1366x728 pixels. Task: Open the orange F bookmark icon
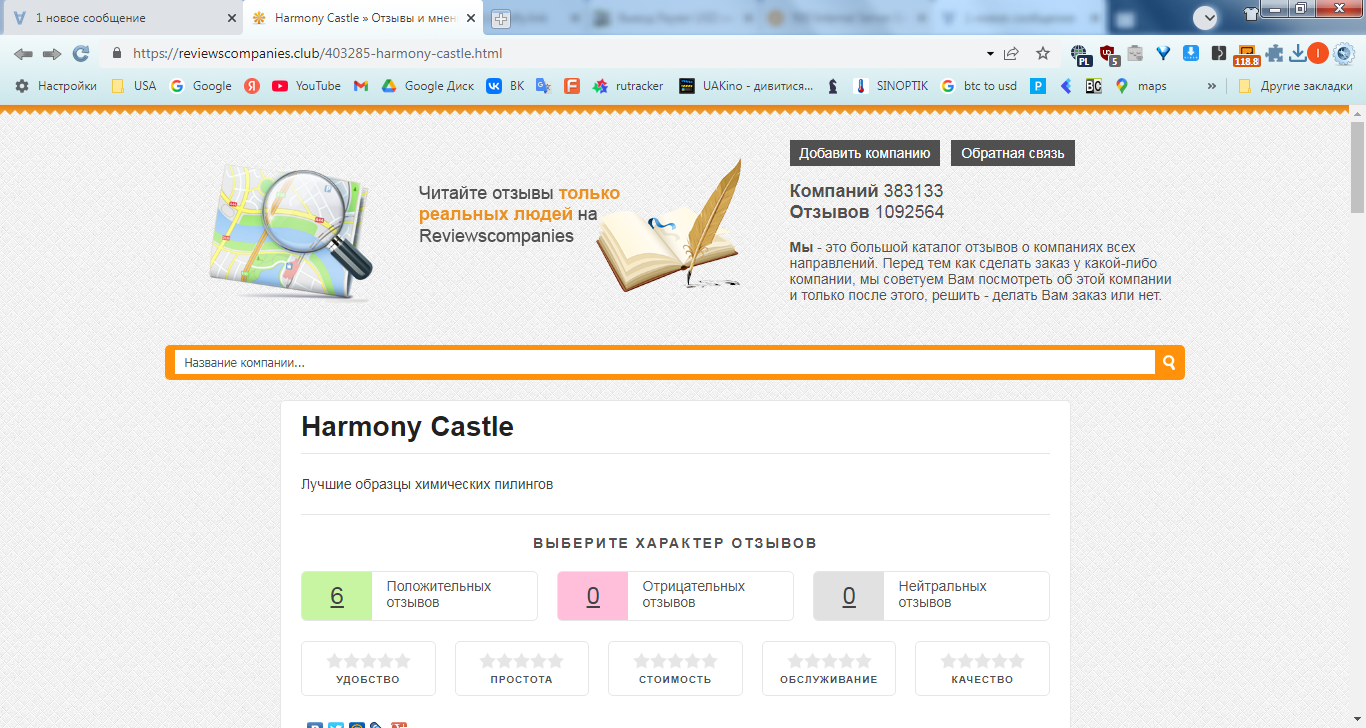click(x=572, y=86)
